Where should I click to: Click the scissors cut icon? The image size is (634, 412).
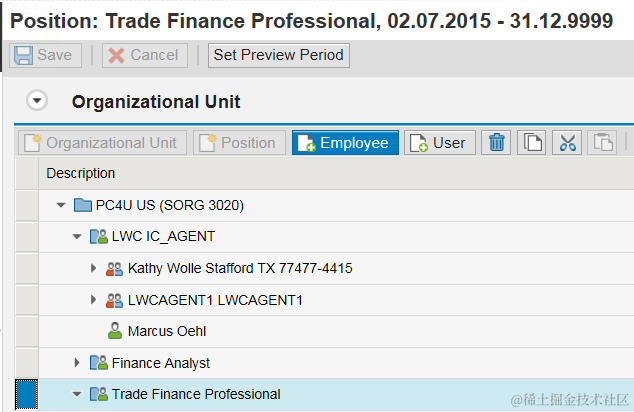point(568,143)
